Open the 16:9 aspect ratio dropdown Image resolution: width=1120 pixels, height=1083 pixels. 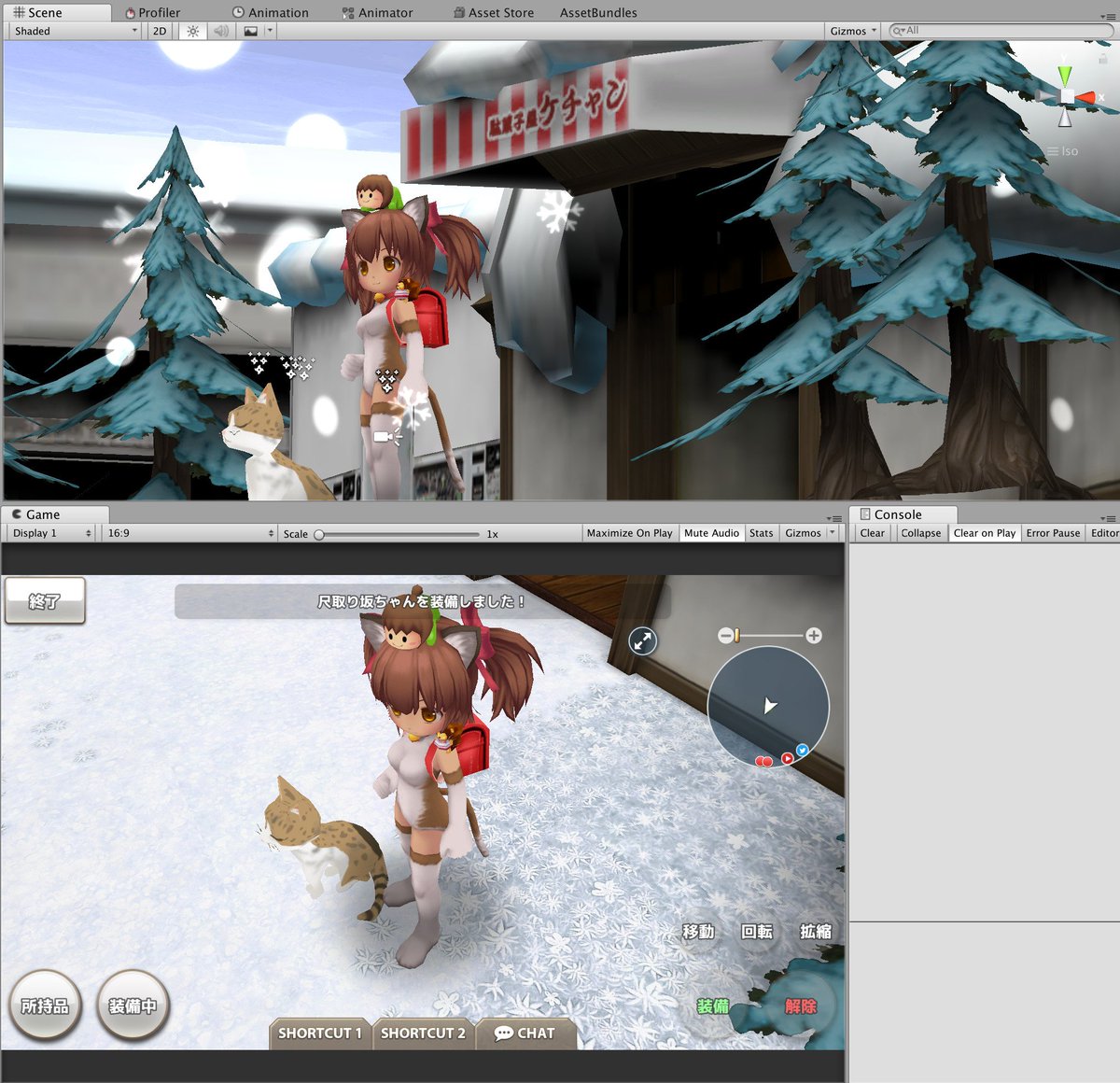190,533
